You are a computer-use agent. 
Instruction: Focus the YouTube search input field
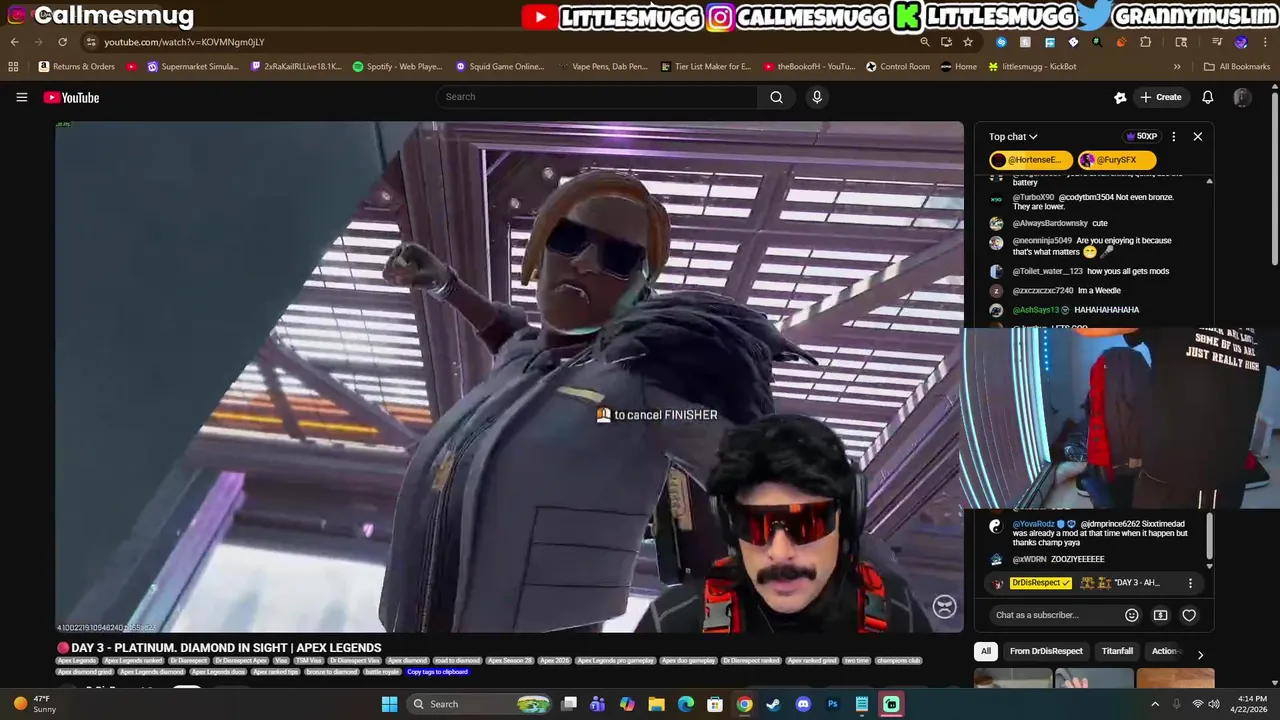click(x=597, y=97)
